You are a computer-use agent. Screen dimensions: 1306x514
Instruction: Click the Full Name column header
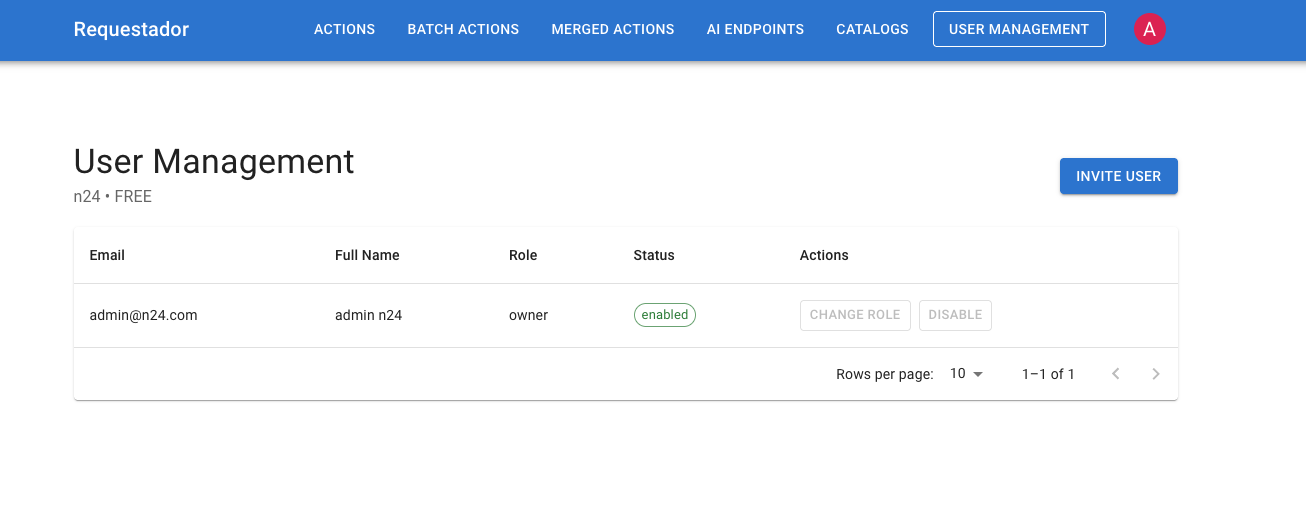pyautogui.click(x=367, y=256)
